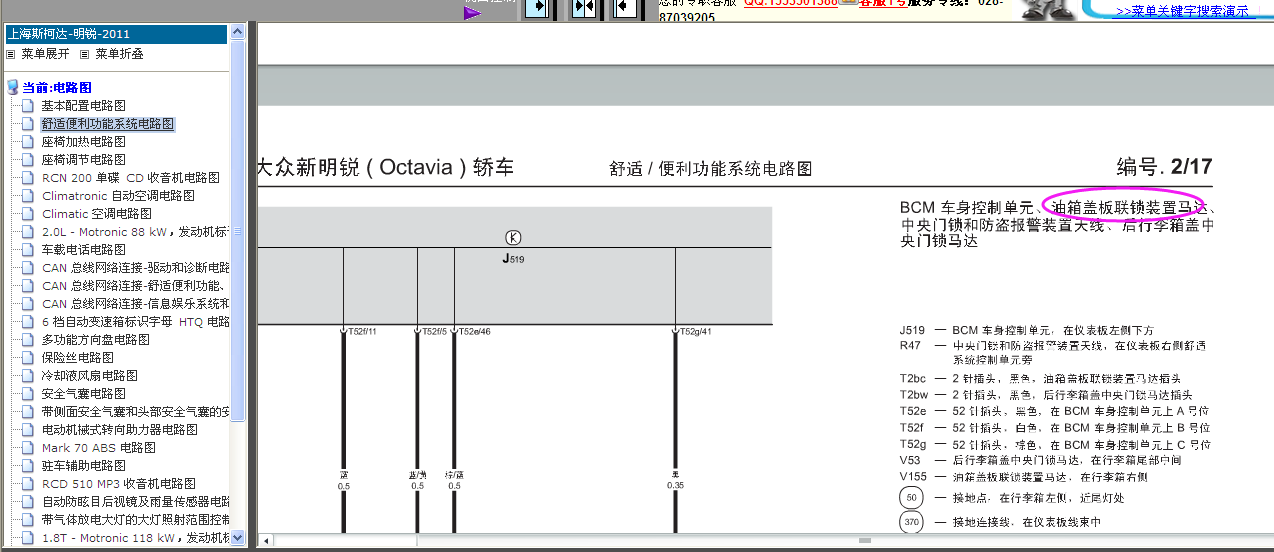The height and width of the screenshot is (552, 1274).
Task: Click the left arrow of the diagram horizontal scrollbar
Action: pos(266,540)
